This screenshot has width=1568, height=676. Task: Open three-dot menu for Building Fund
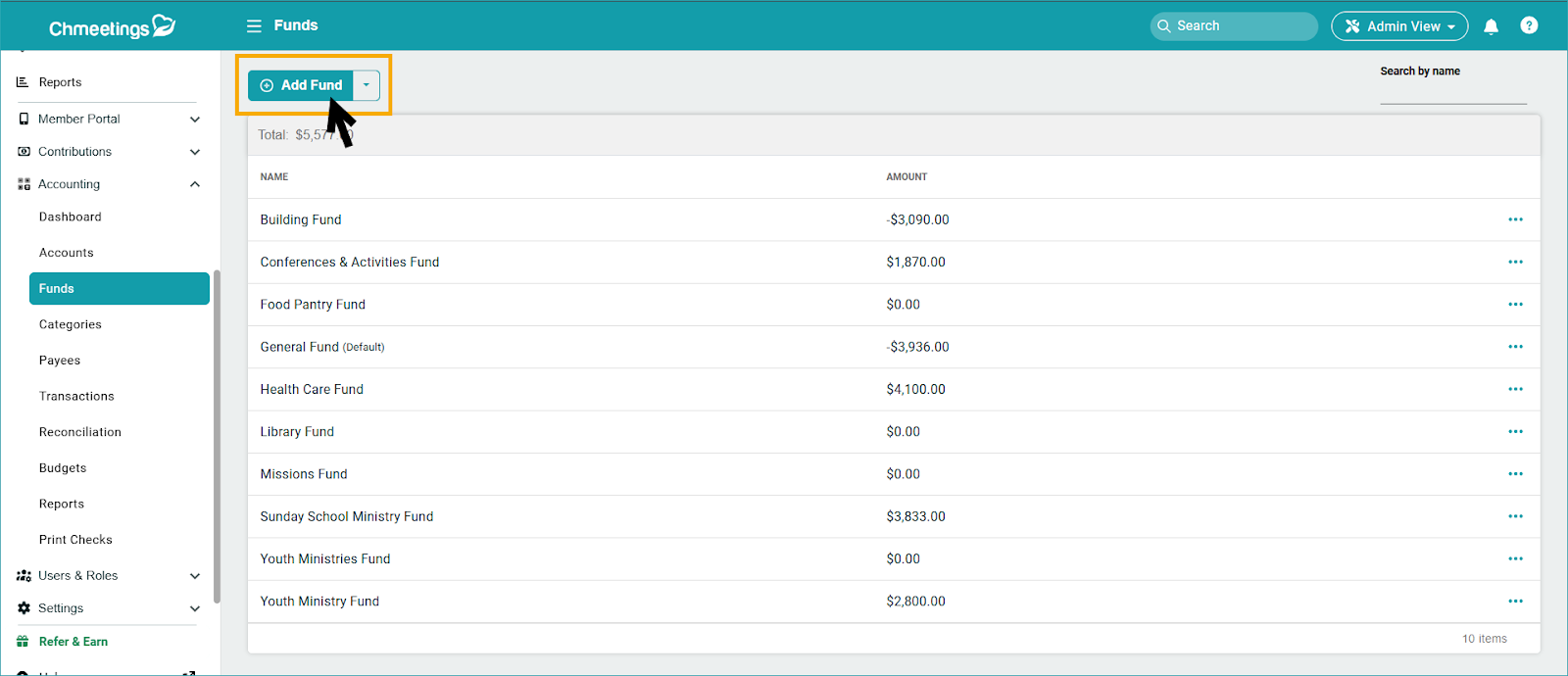(x=1515, y=219)
